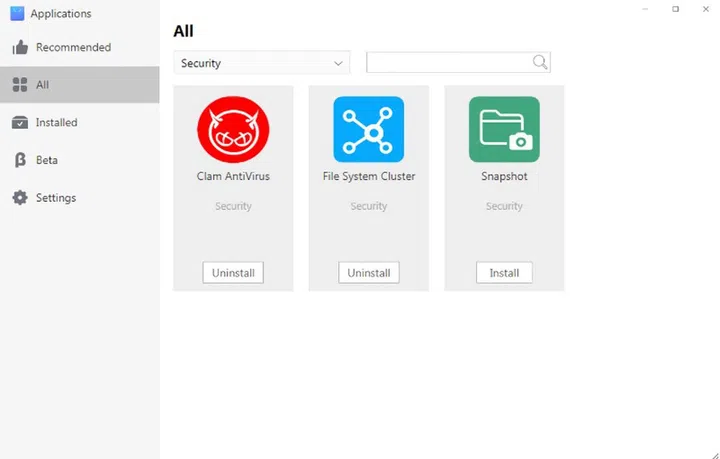This screenshot has height=459, width=720.
Task: Click the search magnifier icon
Action: click(x=540, y=63)
